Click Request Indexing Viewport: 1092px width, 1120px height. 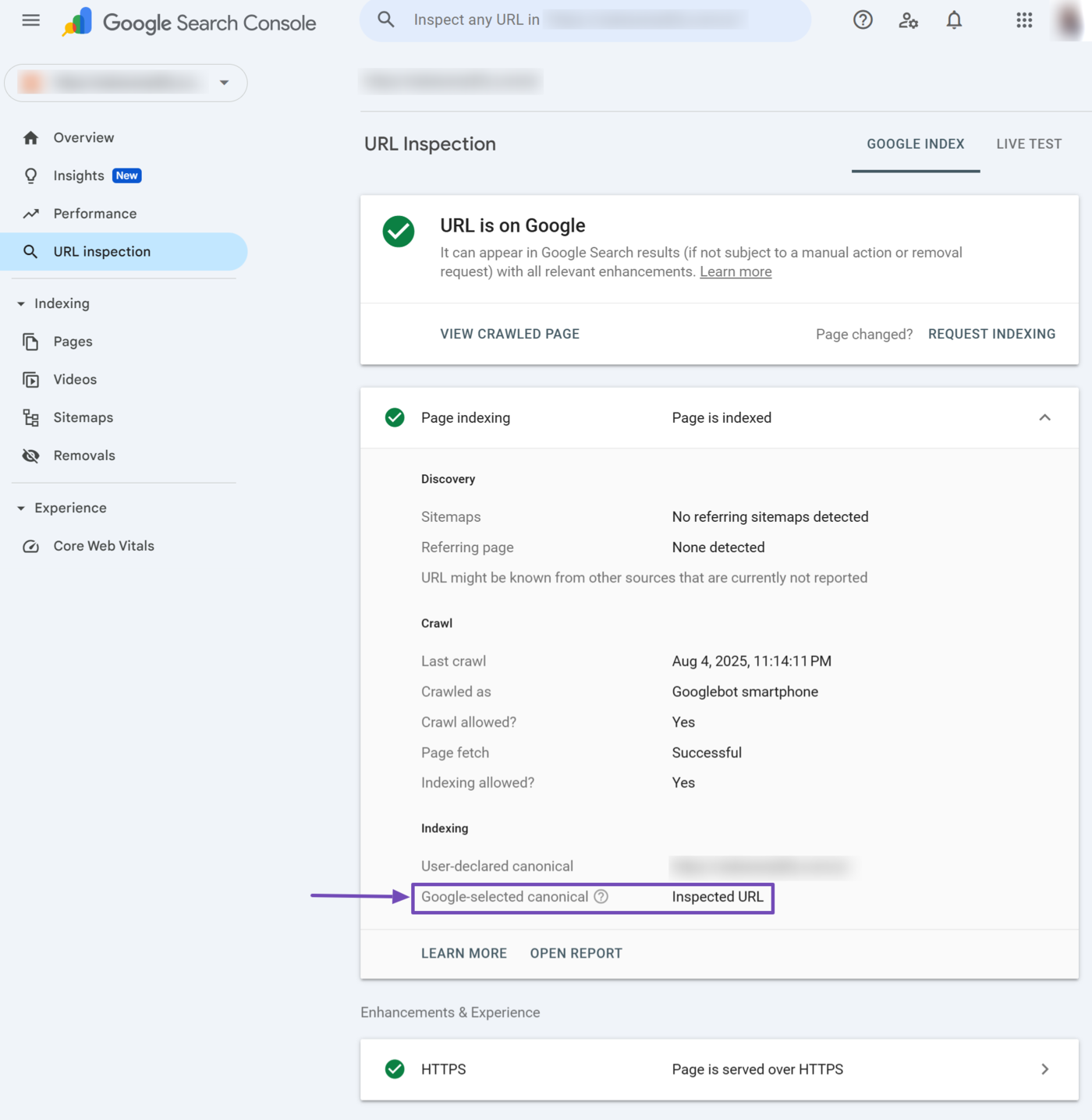[x=991, y=334]
